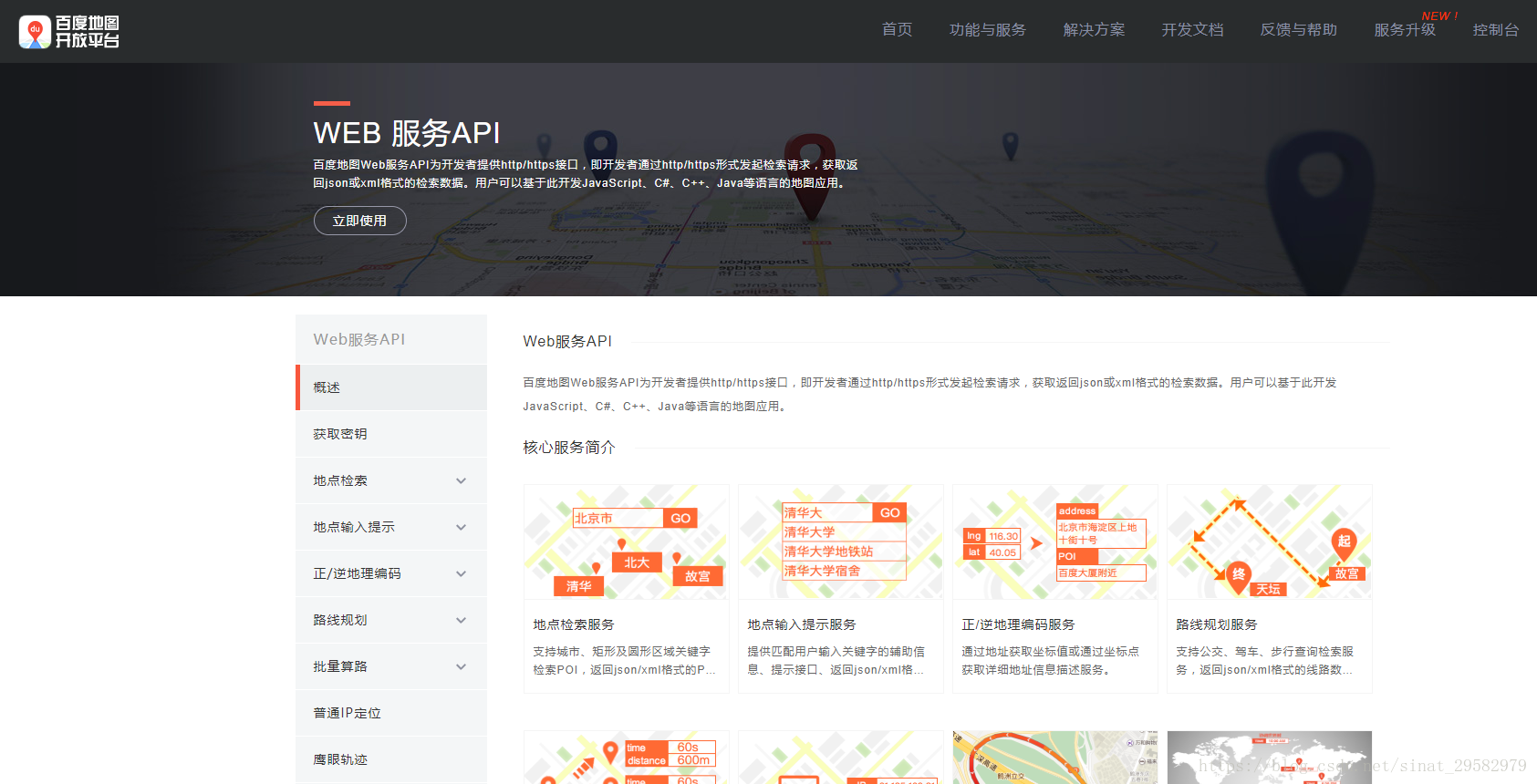Click the world map thumbnail
Image resolution: width=1537 pixels, height=784 pixels.
click(1270, 758)
